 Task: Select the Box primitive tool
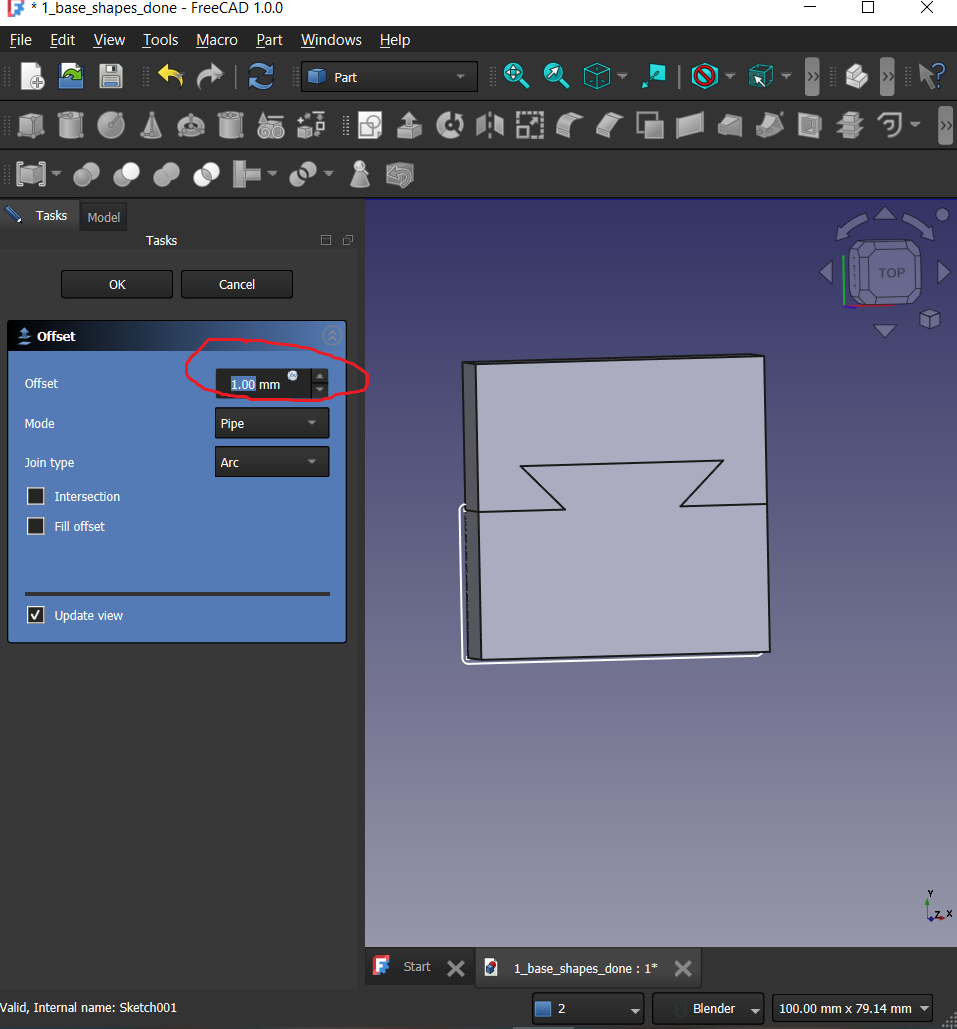click(x=31, y=125)
